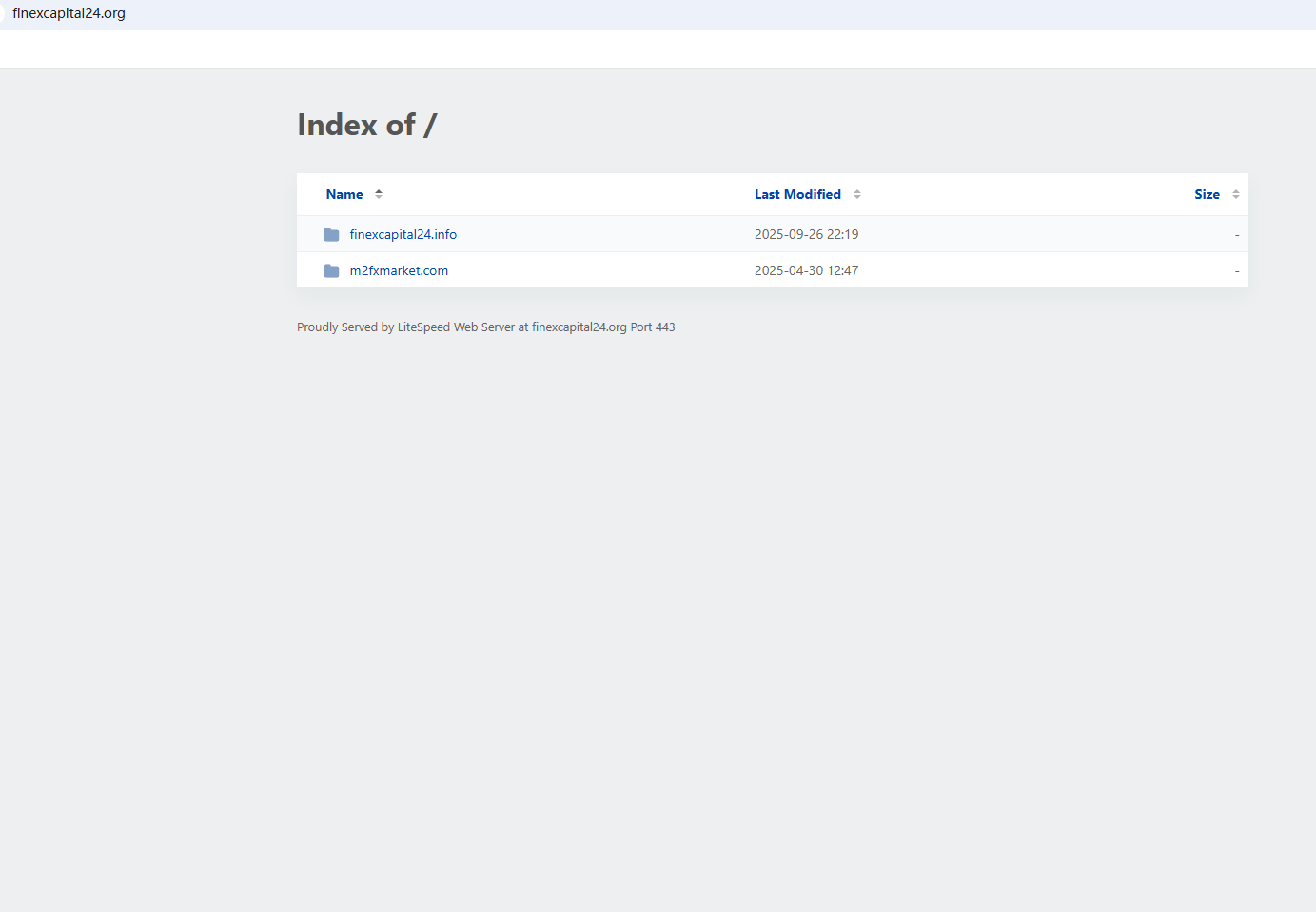Sort the listing by Name
1316x912 pixels.
(344, 194)
